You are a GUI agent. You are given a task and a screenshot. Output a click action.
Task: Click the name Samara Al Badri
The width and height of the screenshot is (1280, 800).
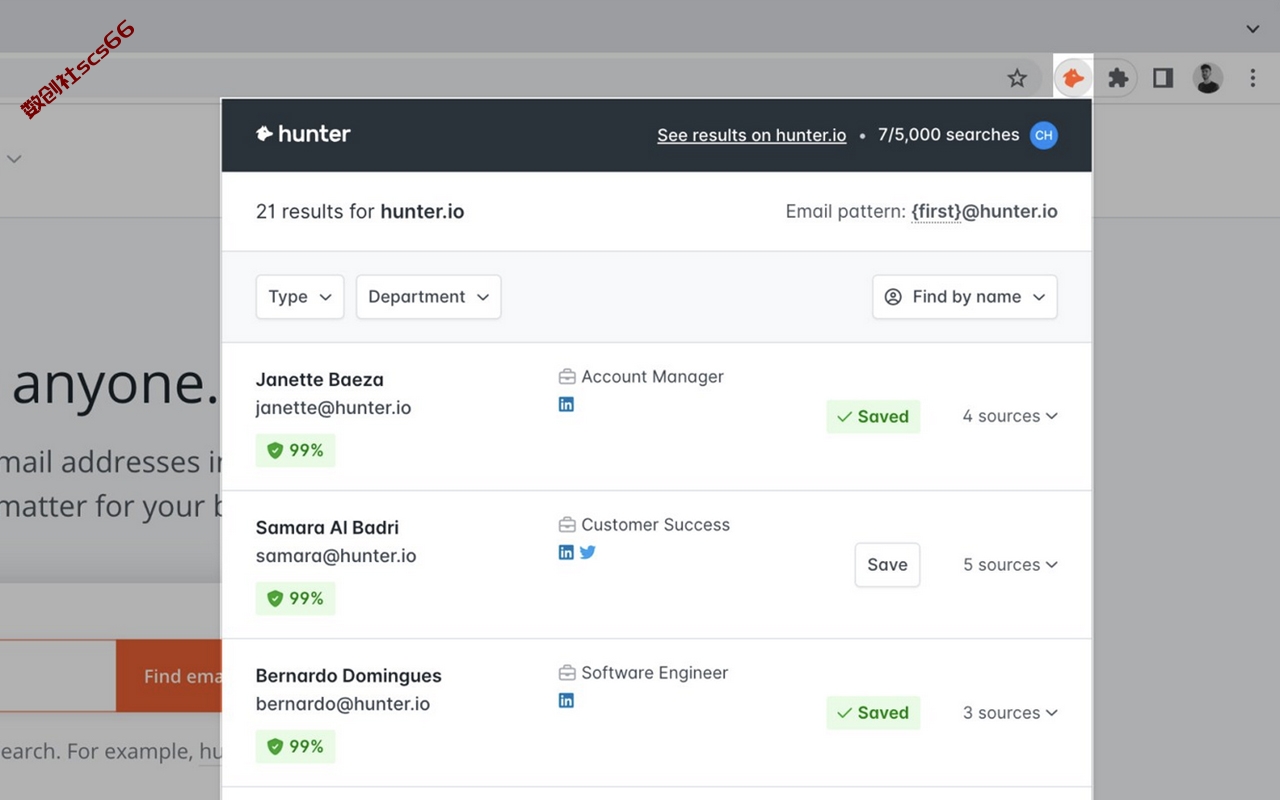coord(327,528)
